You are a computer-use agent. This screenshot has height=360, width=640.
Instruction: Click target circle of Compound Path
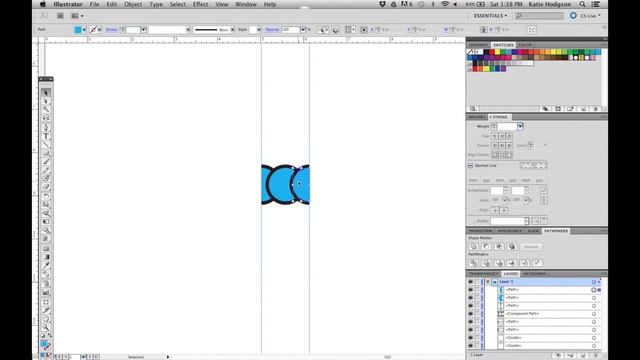tap(594, 314)
